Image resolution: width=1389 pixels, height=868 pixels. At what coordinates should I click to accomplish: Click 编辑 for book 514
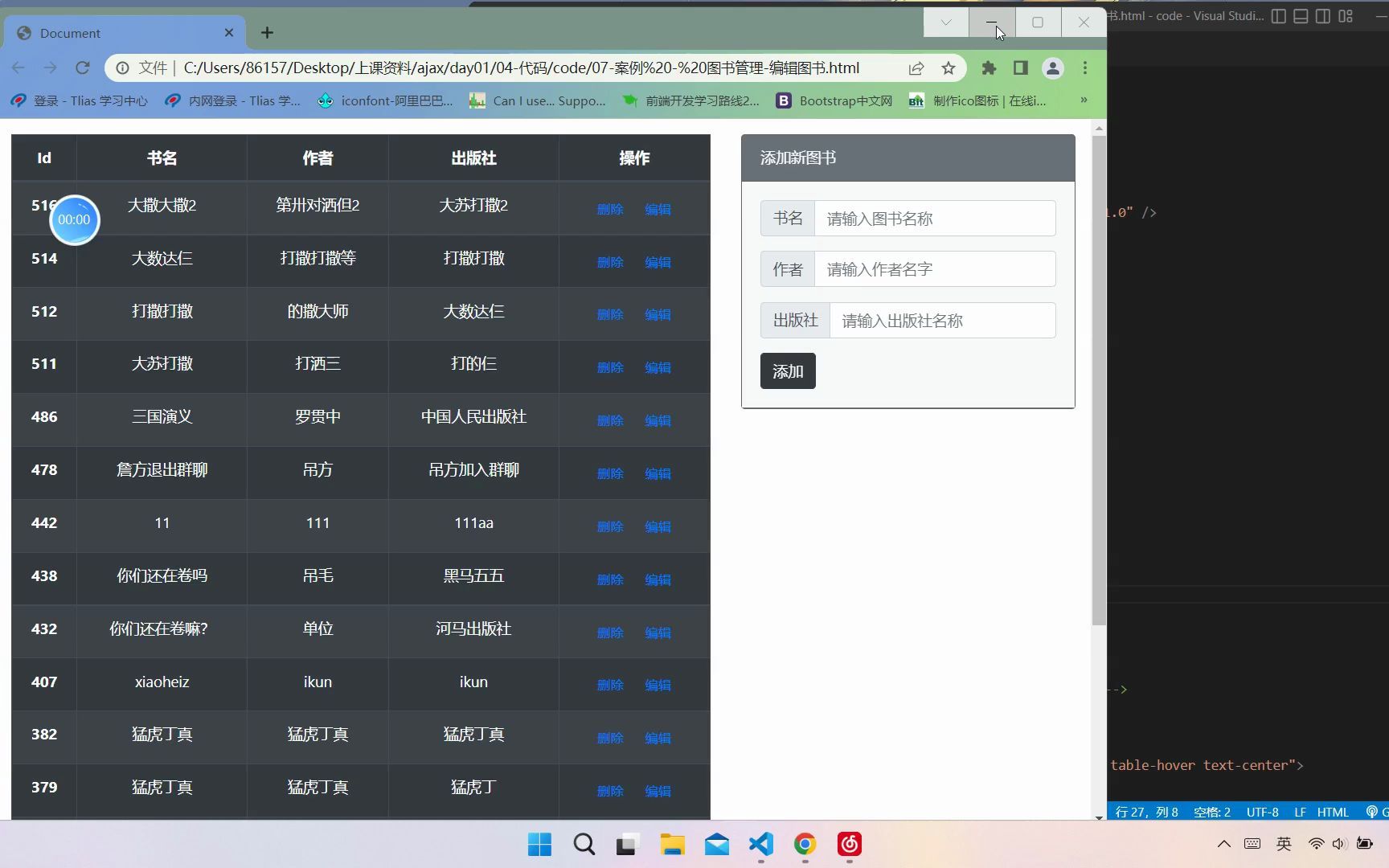(658, 262)
